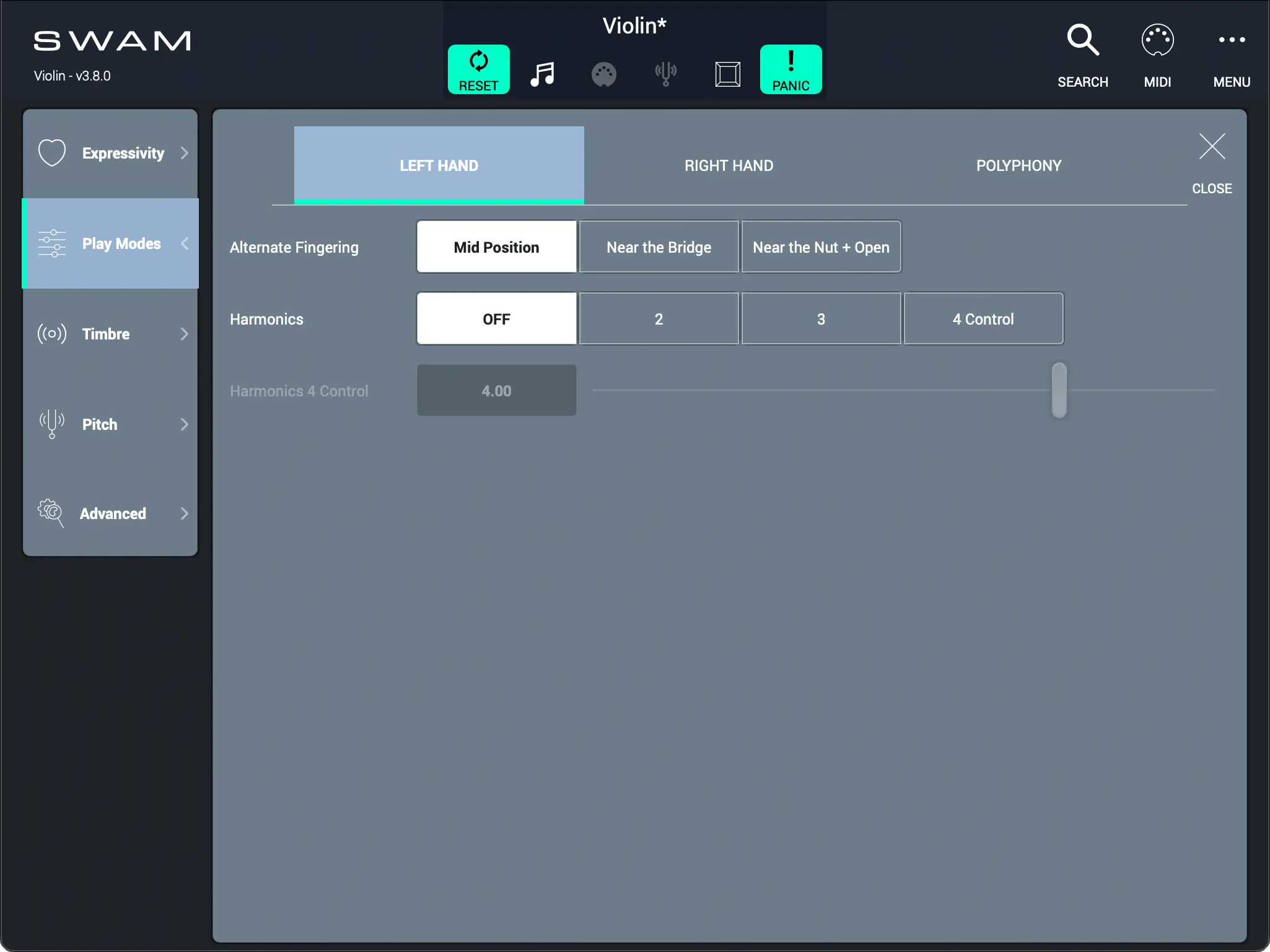
Task: Set Harmonics to 4 Control
Action: pos(983,319)
